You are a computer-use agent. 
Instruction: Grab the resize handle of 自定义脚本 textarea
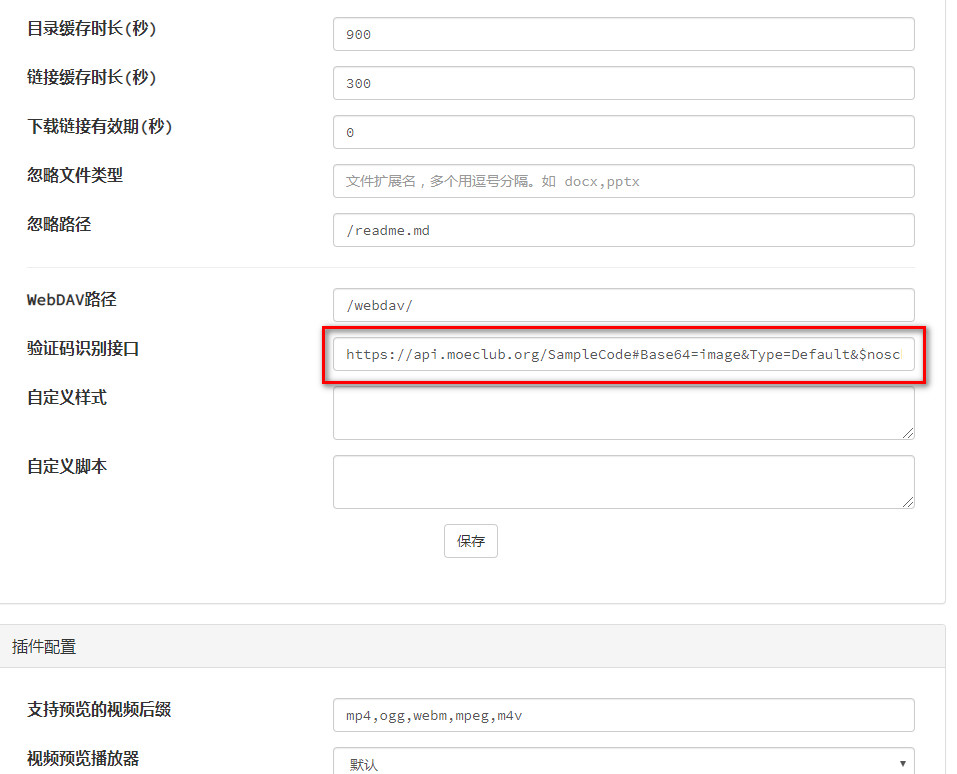(x=908, y=502)
